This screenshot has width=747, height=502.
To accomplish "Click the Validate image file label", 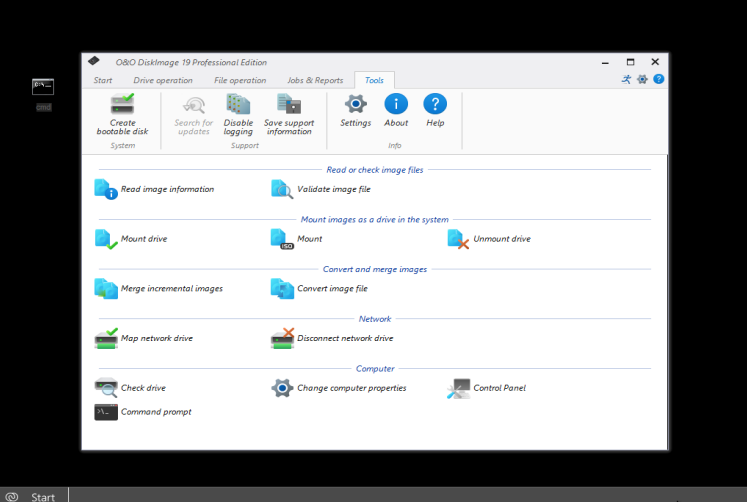I will (x=333, y=189).
